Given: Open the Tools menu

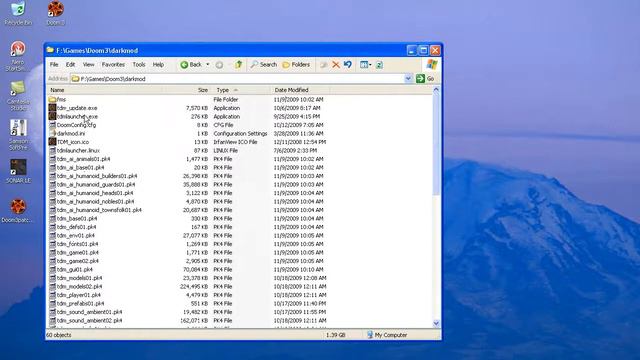Looking at the screenshot, I should [x=139, y=64].
